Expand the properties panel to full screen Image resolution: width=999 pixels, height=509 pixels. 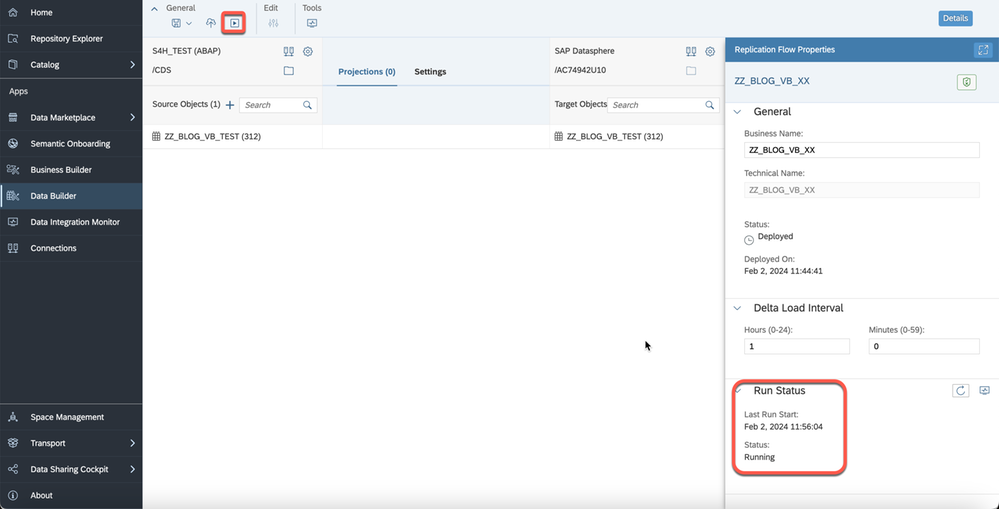coord(983,50)
